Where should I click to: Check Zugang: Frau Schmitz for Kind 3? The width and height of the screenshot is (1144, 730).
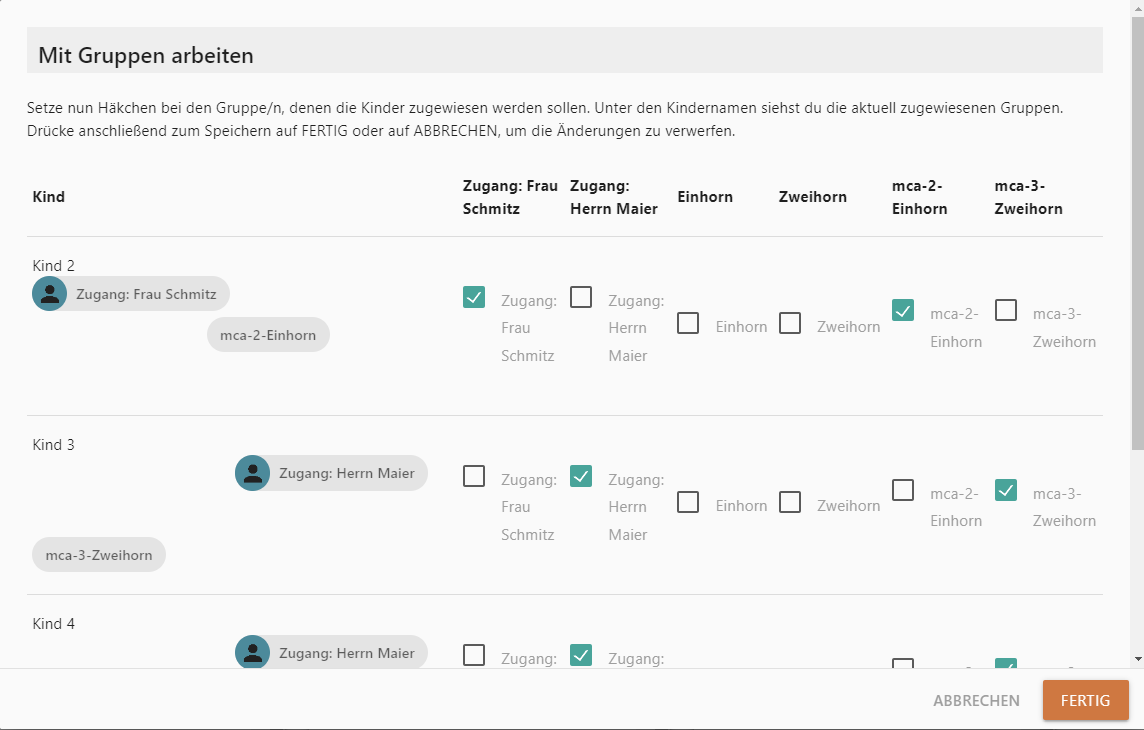(474, 476)
